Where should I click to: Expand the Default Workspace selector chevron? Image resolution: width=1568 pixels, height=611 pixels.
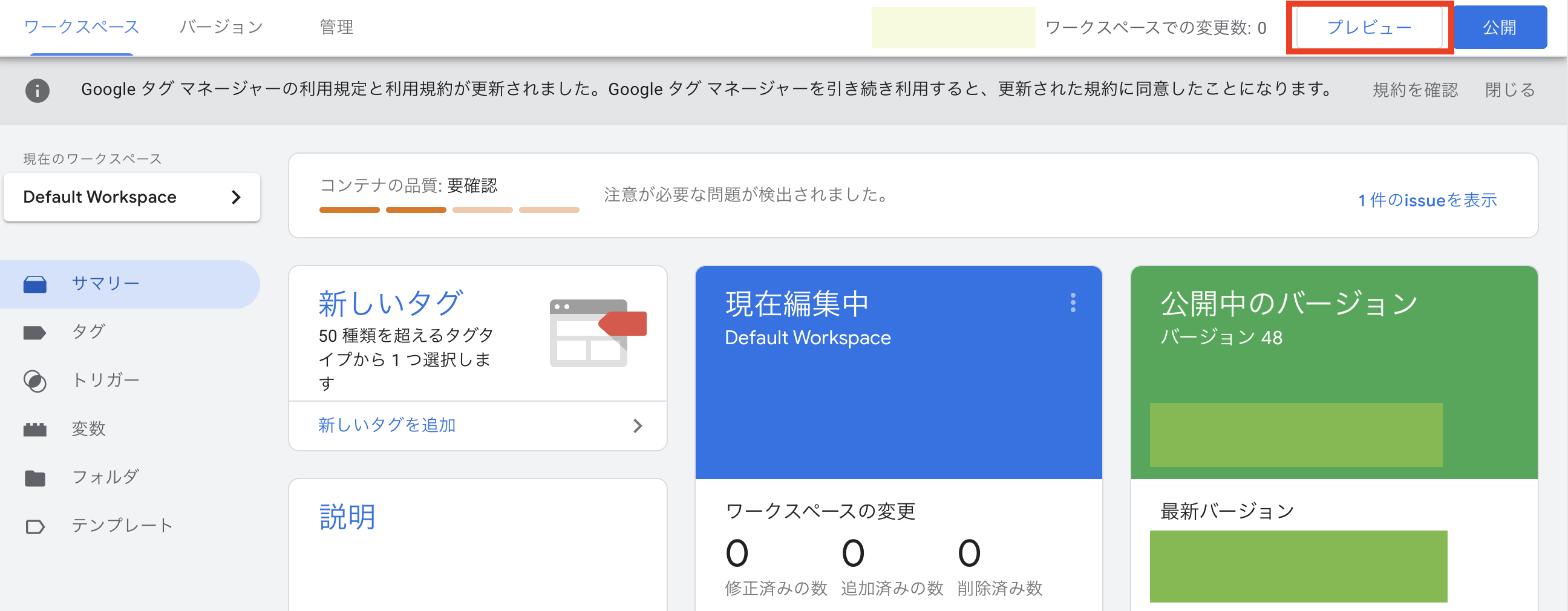(x=236, y=197)
